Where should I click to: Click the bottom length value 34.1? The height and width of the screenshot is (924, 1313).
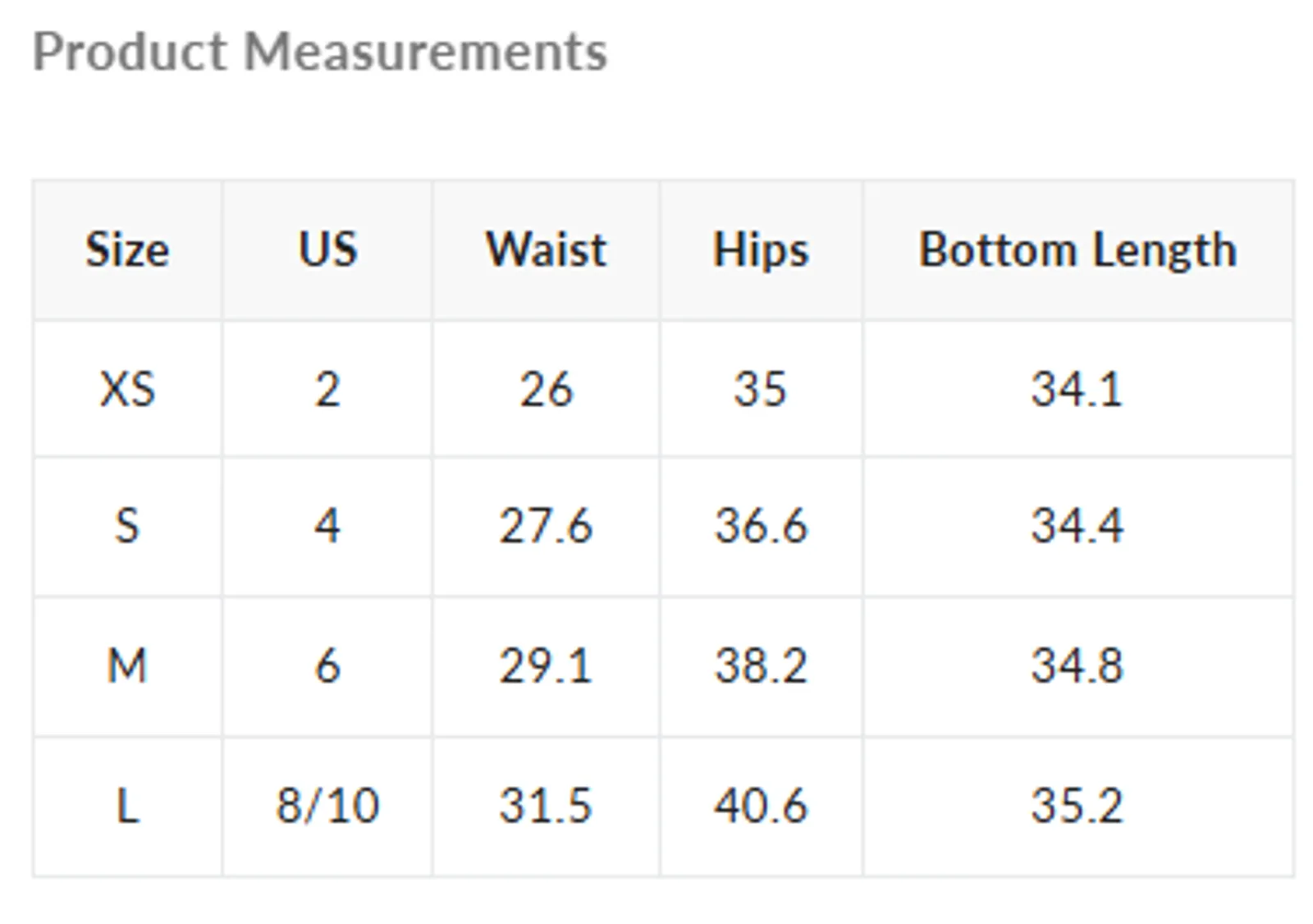click(x=1077, y=389)
